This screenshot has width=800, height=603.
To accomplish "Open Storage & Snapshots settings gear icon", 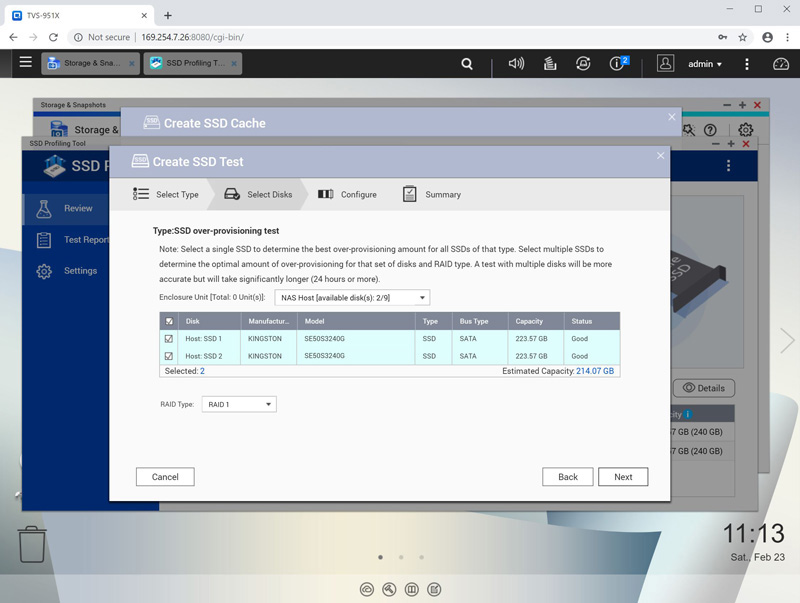I will [745, 130].
